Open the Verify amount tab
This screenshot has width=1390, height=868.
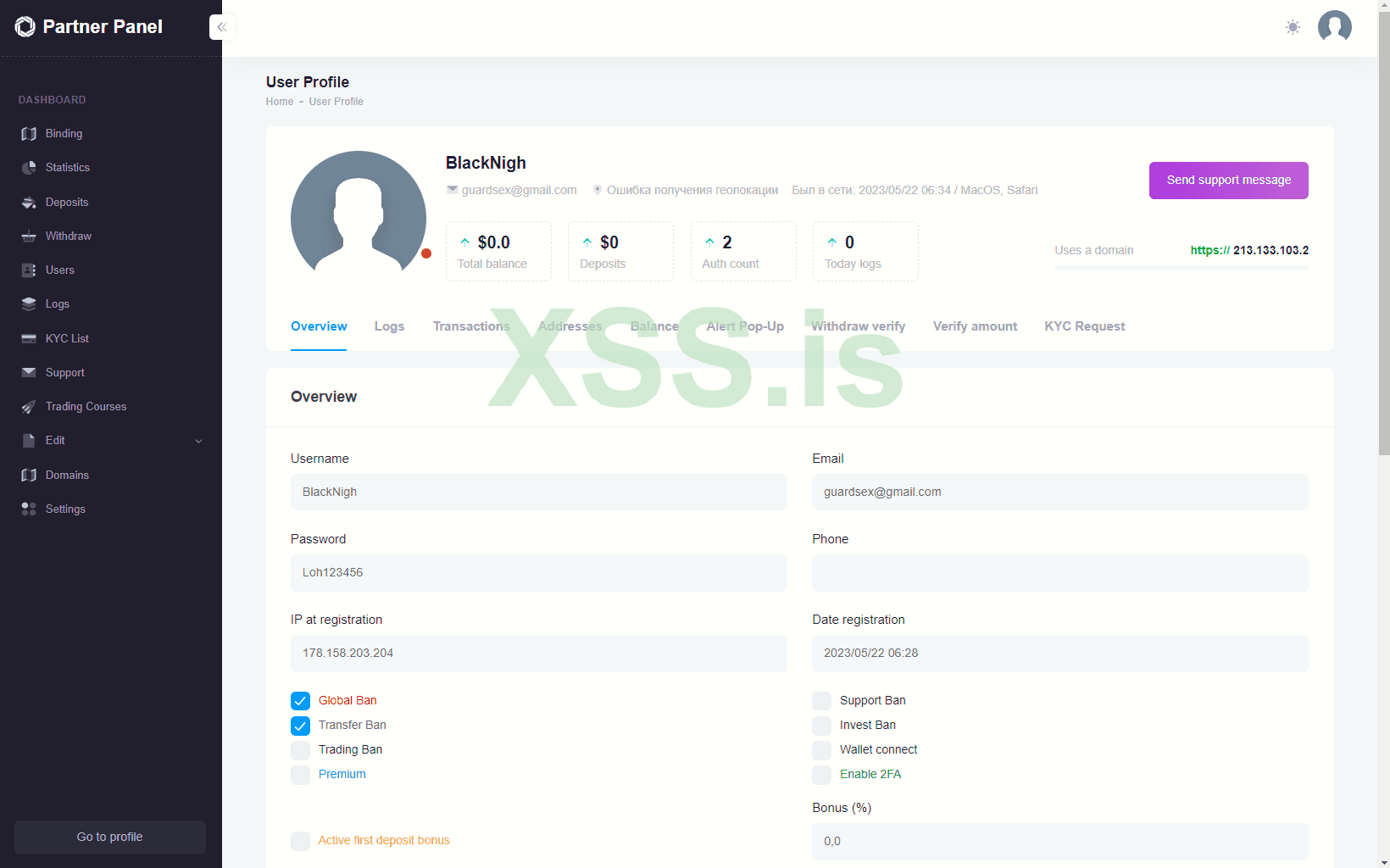coord(975,326)
